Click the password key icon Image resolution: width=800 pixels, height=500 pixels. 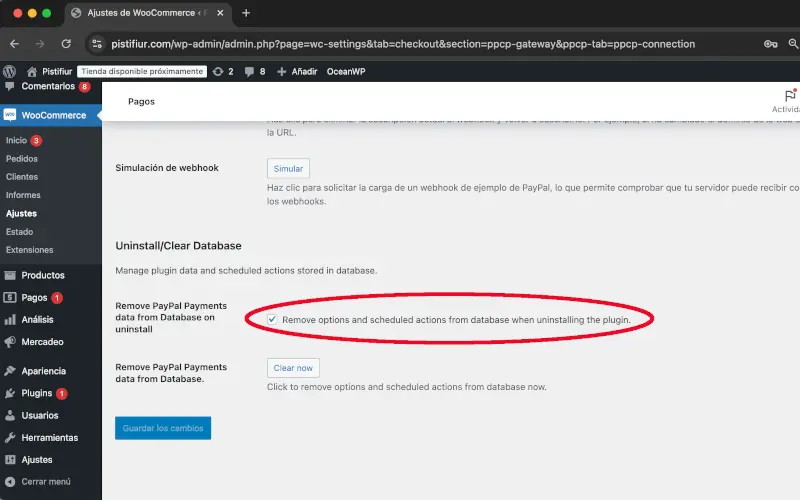pyautogui.click(x=770, y=44)
